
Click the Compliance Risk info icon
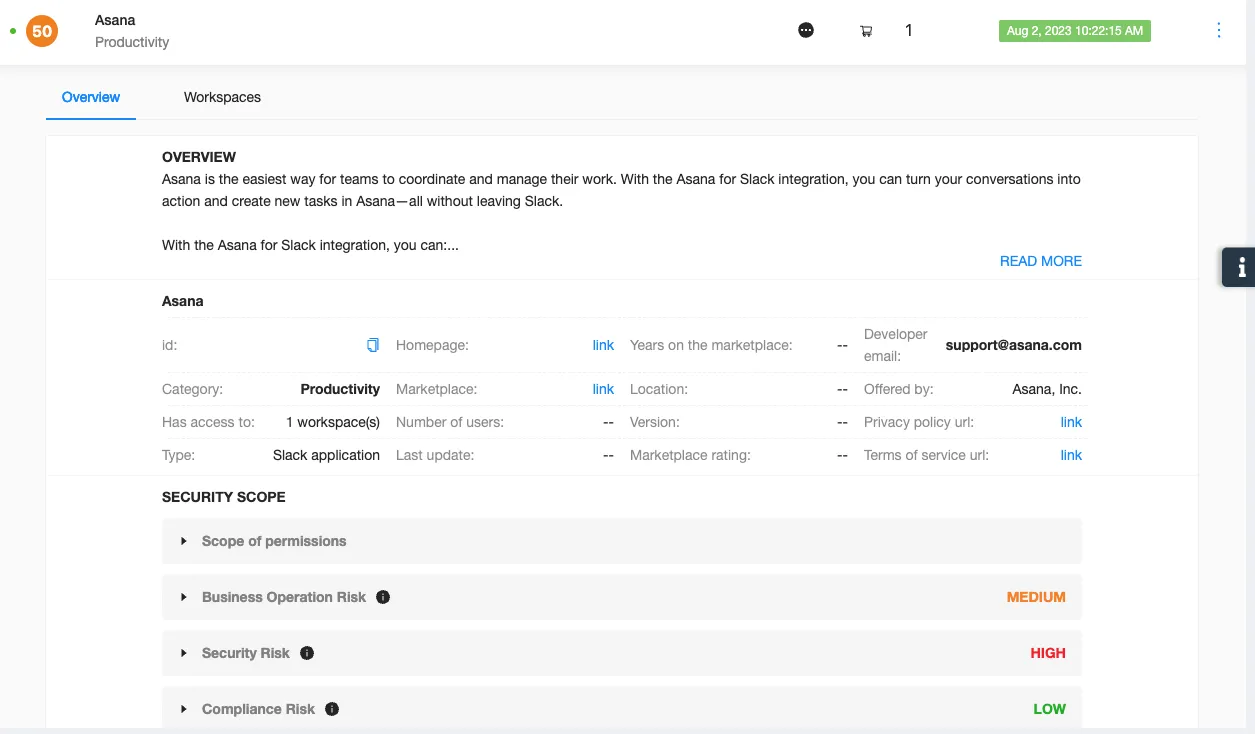pos(332,709)
